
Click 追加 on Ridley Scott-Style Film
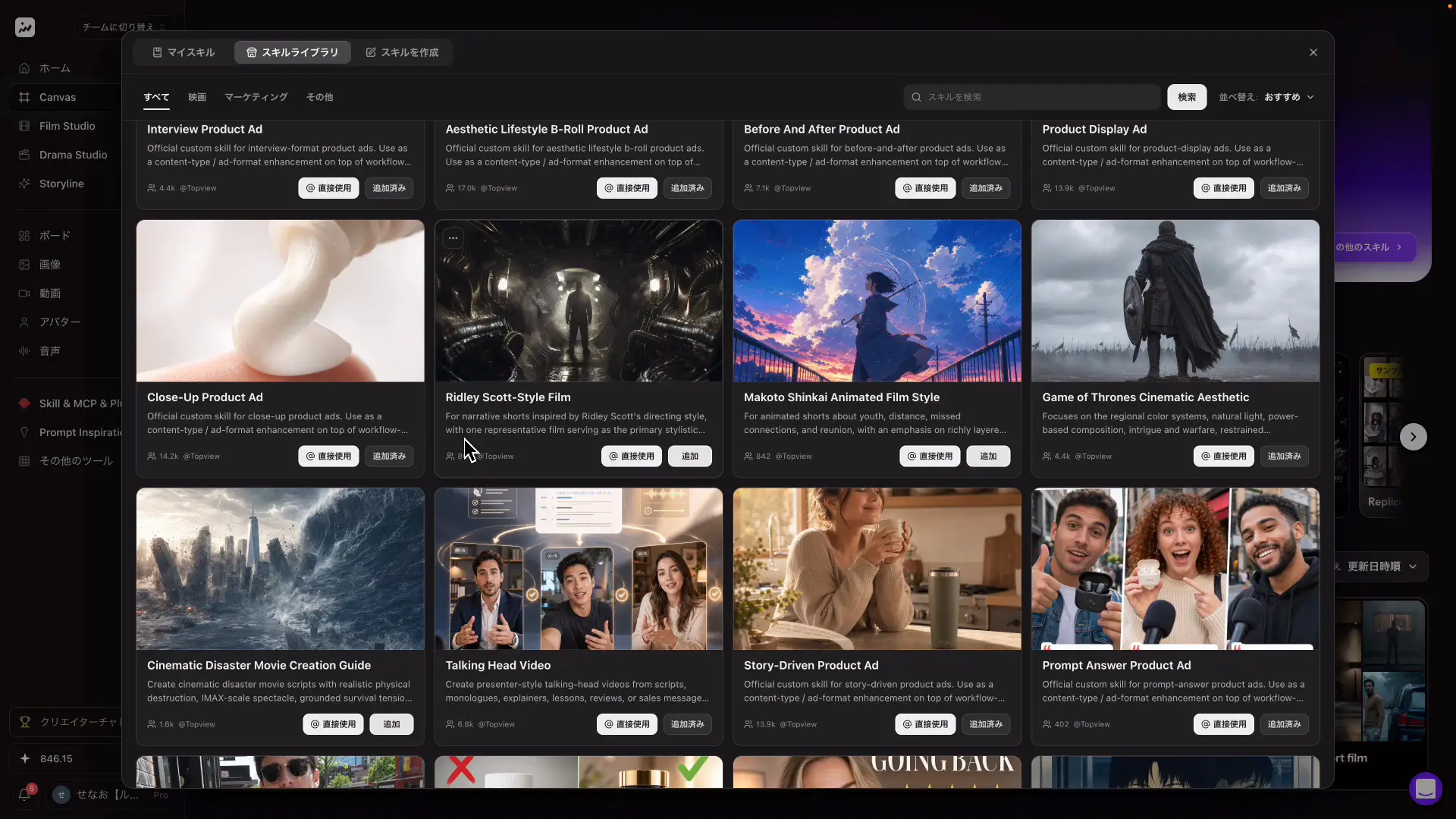(x=690, y=457)
